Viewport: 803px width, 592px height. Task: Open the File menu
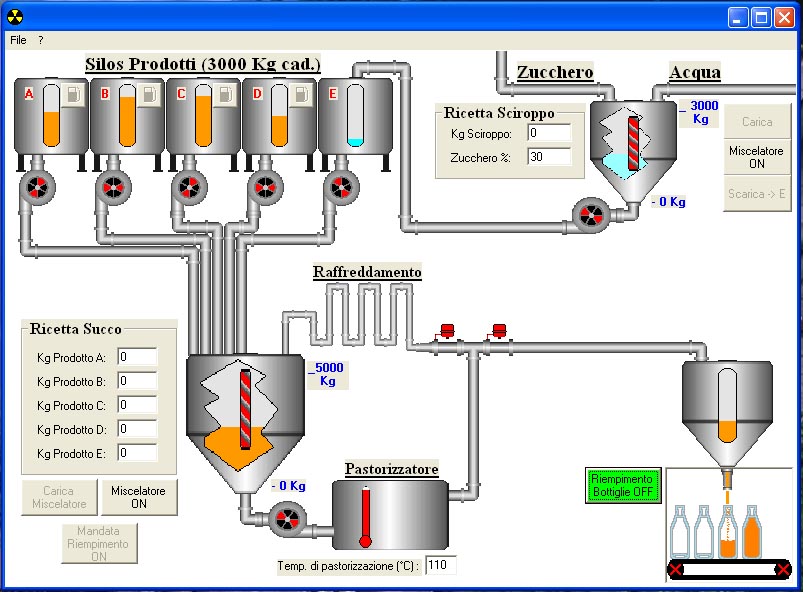(x=17, y=40)
